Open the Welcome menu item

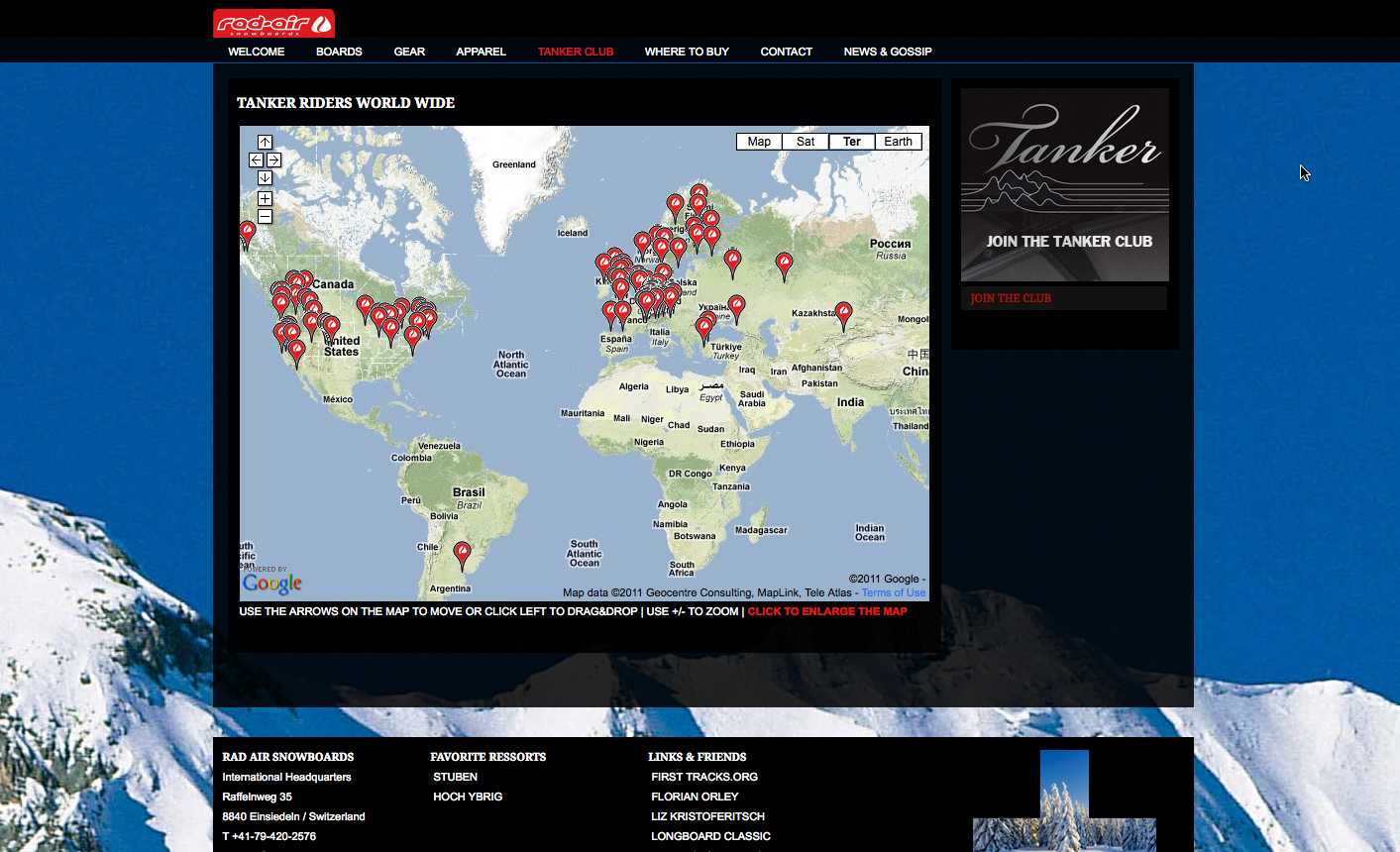pos(257,52)
